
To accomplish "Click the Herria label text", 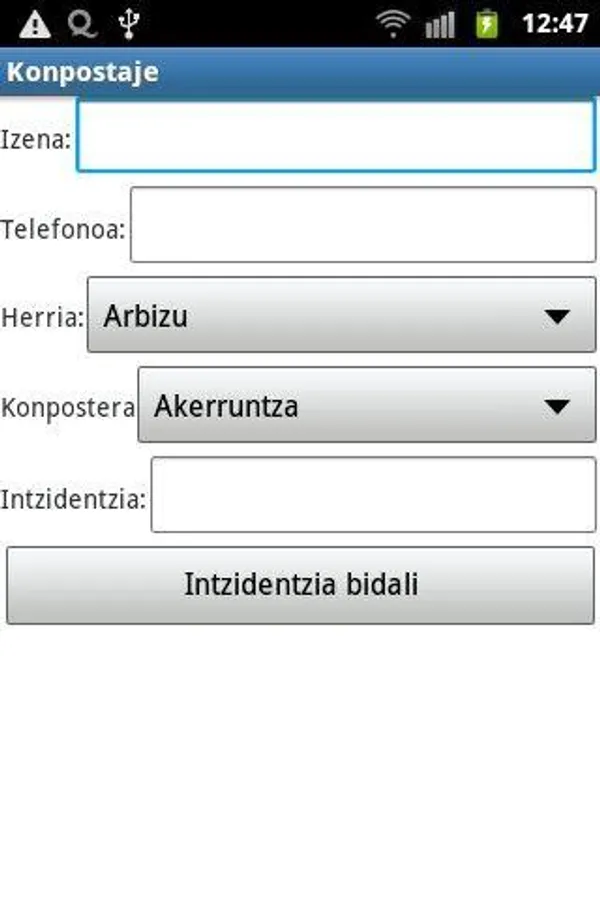I will coord(42,318).
